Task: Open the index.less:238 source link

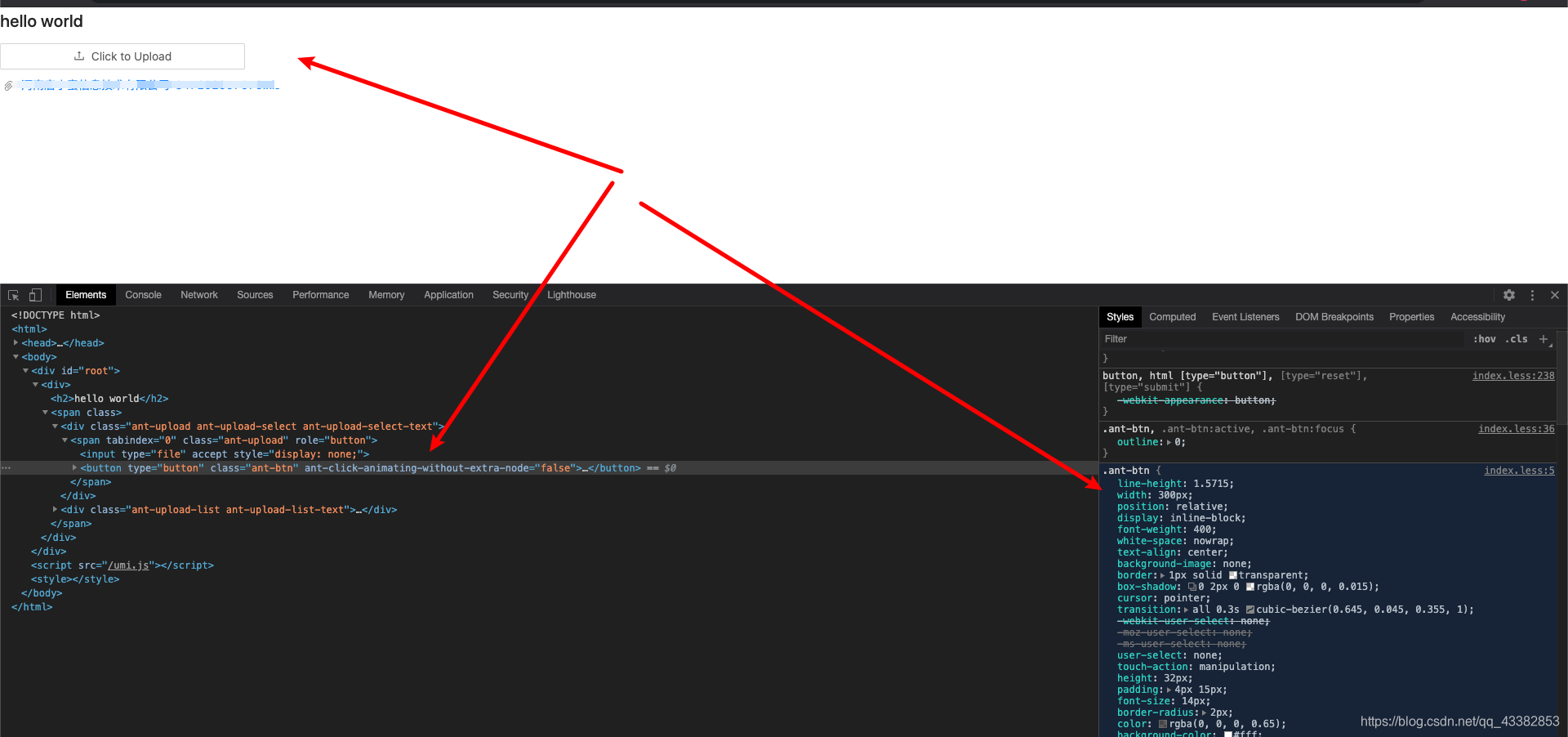Action: tap(1513, 376)
